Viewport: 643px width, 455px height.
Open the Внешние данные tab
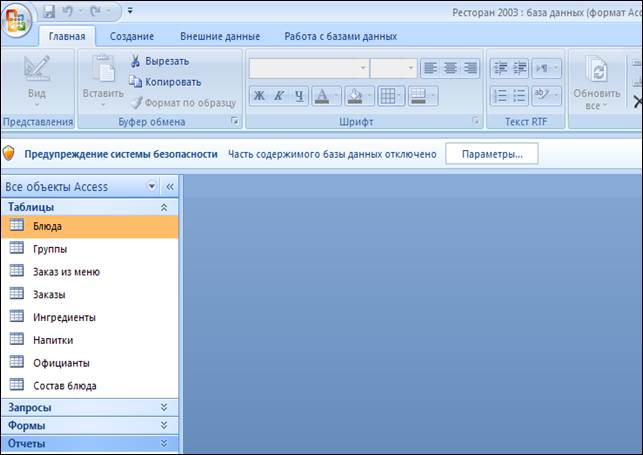pyautogui.click(x=221, y=36)
